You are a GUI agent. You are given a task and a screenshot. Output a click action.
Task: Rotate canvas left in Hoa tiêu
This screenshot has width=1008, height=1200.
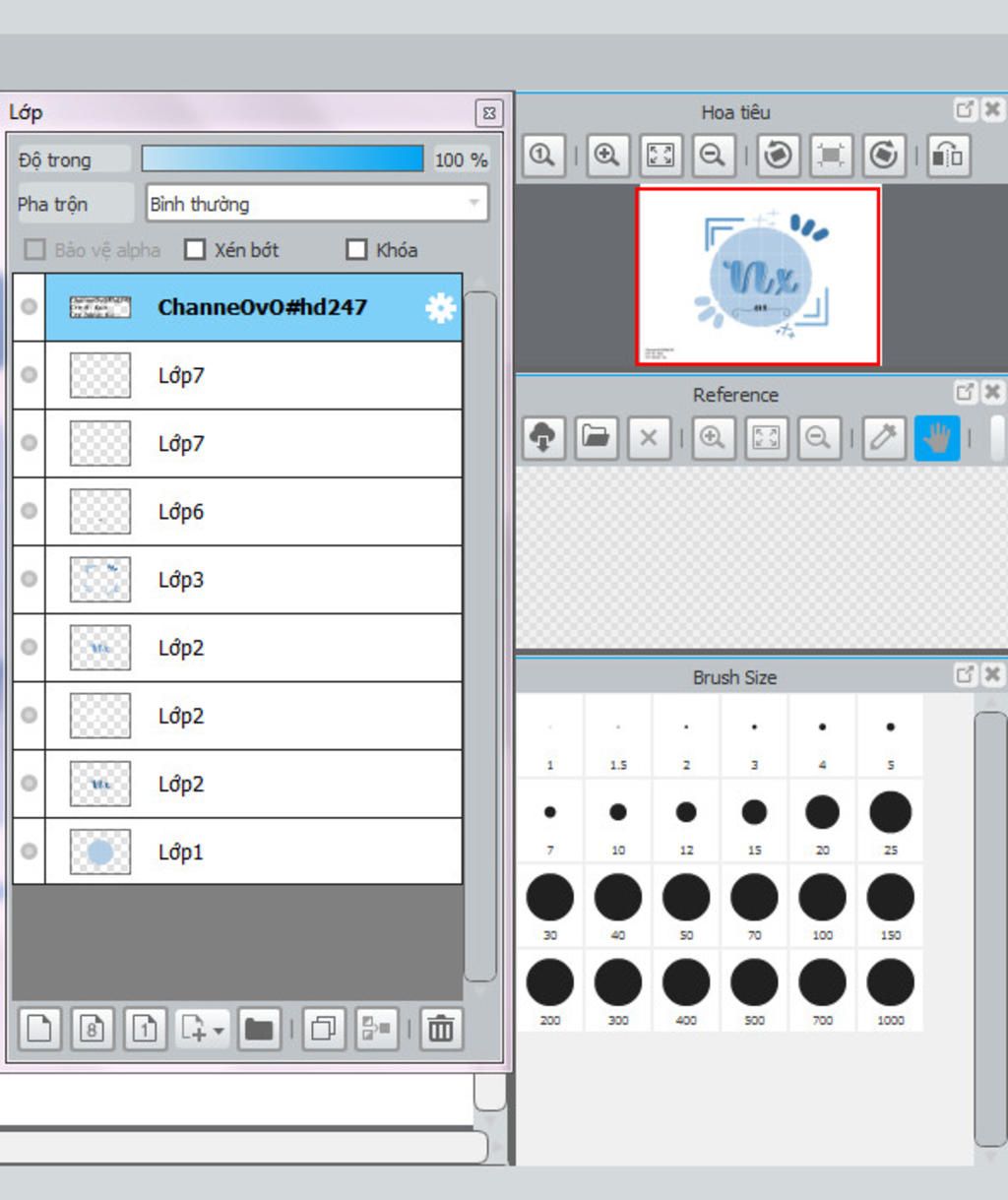[779, 156]
